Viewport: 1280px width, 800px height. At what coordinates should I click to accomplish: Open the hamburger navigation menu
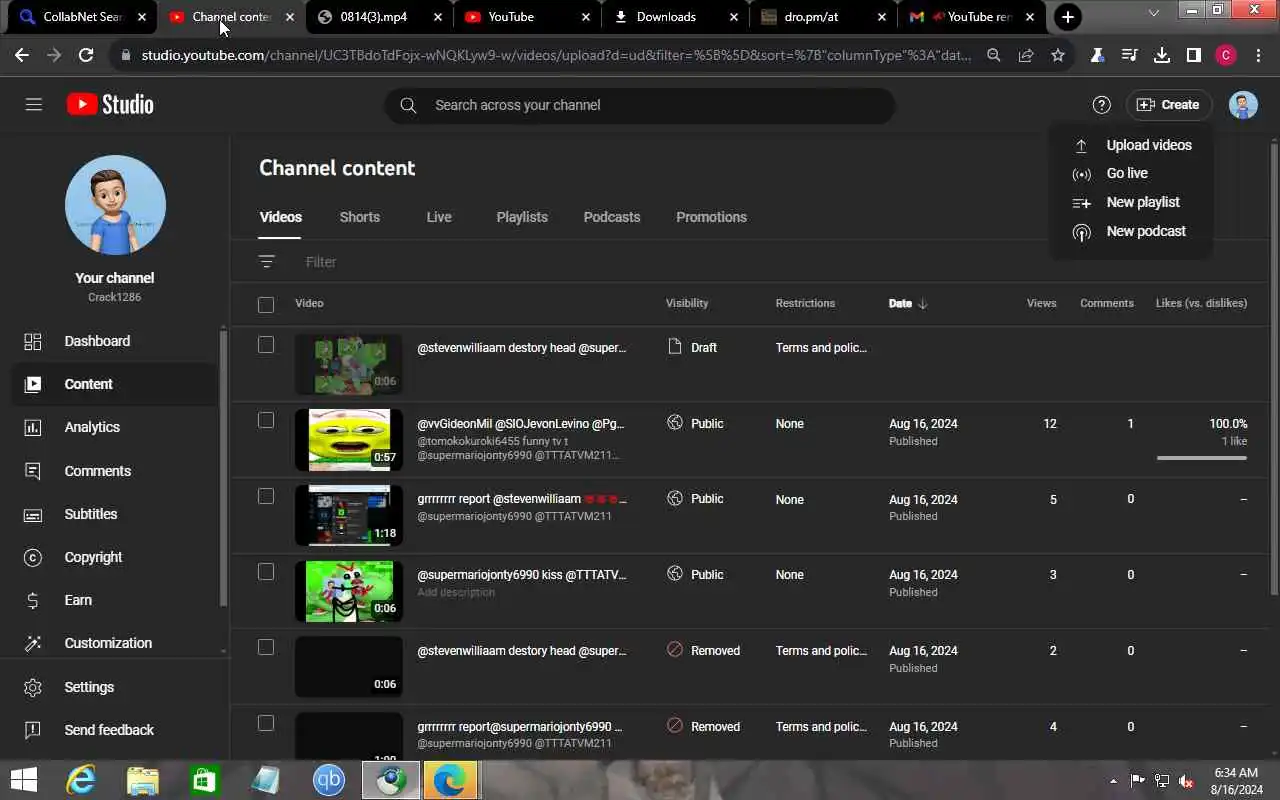tap(33, 104)
